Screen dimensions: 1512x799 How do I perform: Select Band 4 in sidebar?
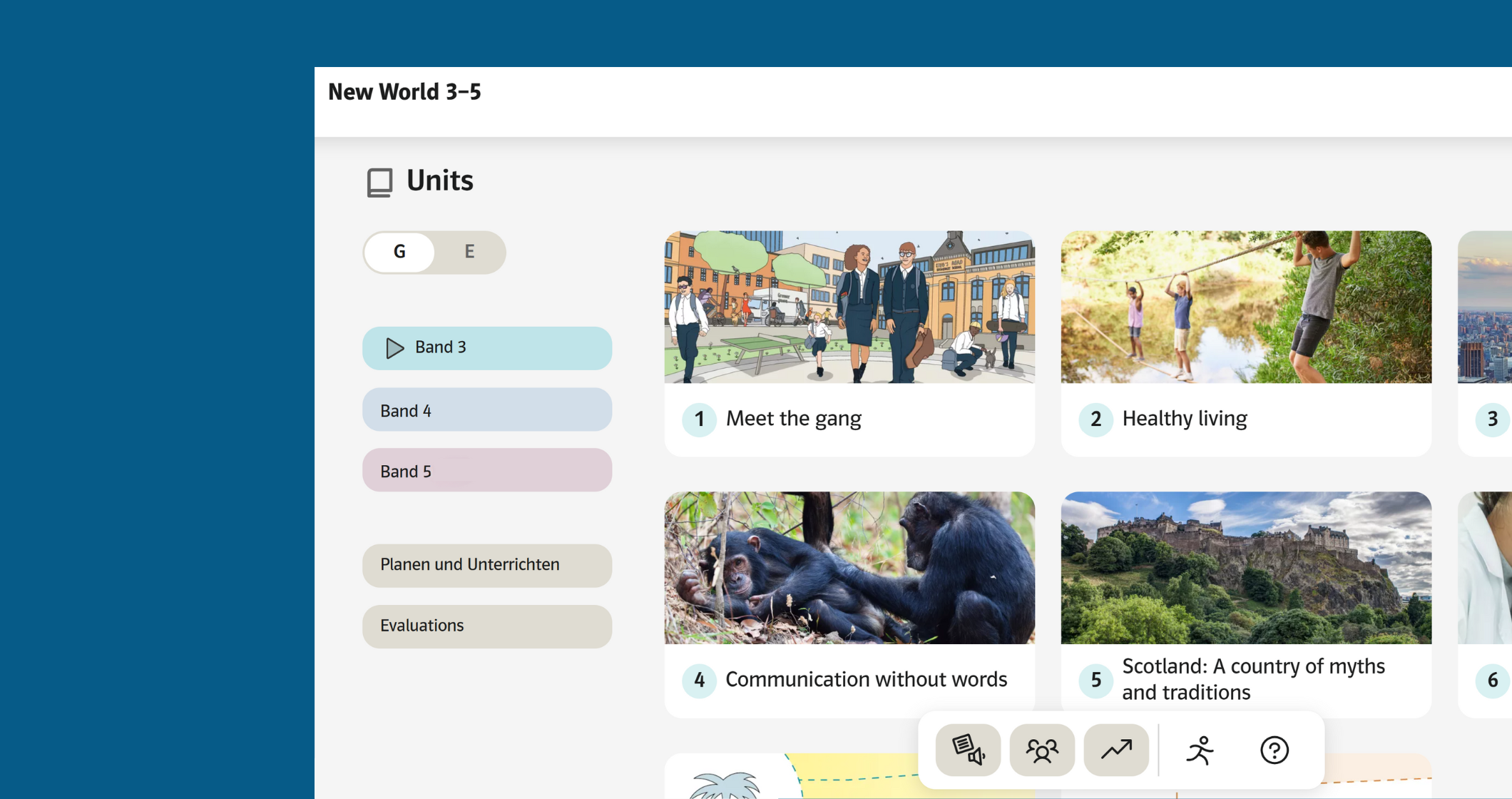(487, 410)
